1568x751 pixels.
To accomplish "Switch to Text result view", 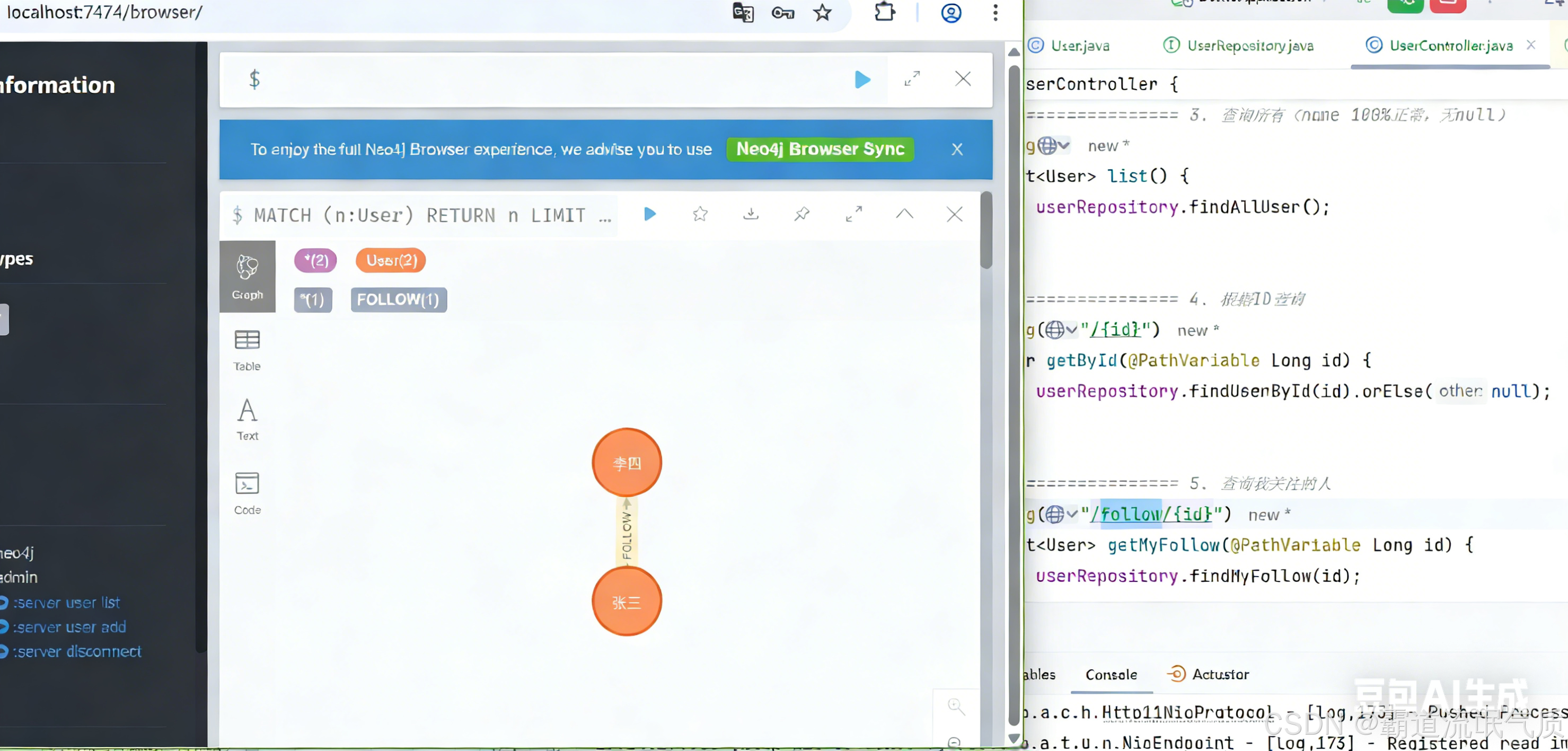I will 247,419.
